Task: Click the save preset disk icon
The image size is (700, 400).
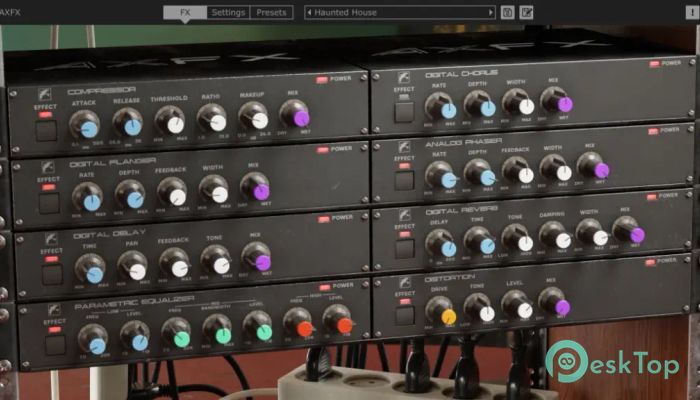Action: (x=508, y=13)
